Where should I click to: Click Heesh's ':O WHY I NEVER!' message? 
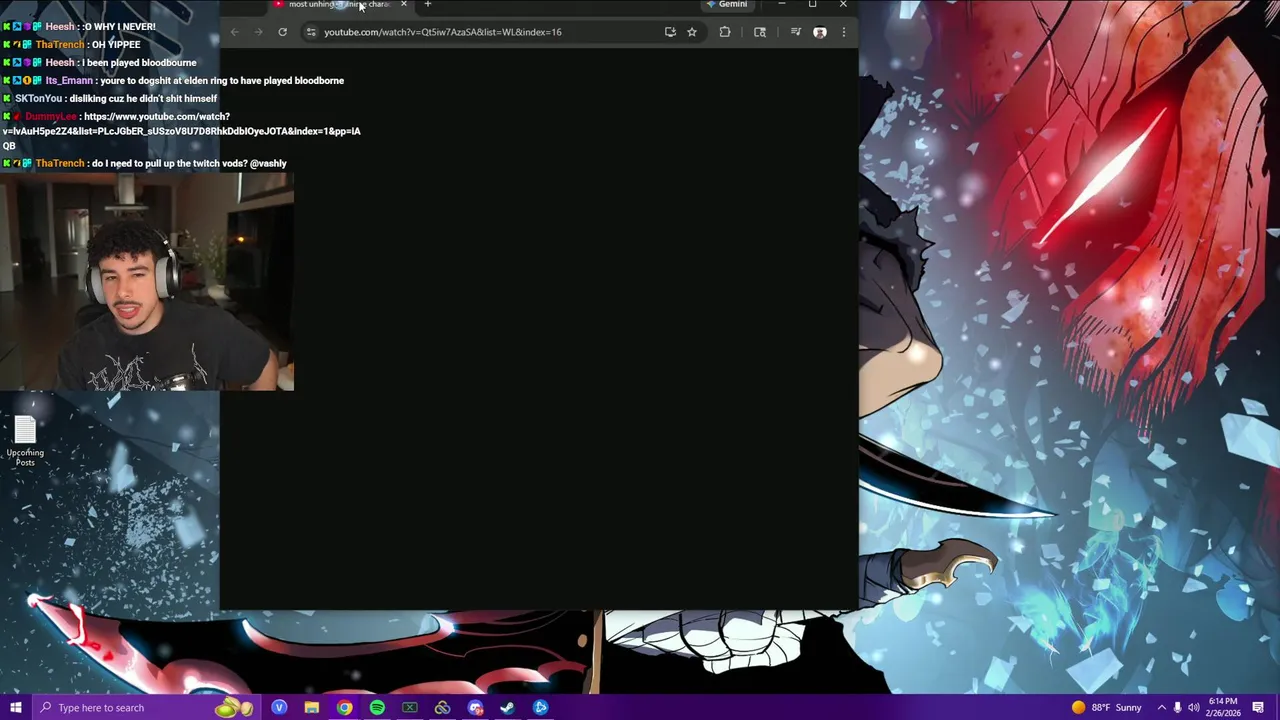pyautogui.click(x=79, y=26)
